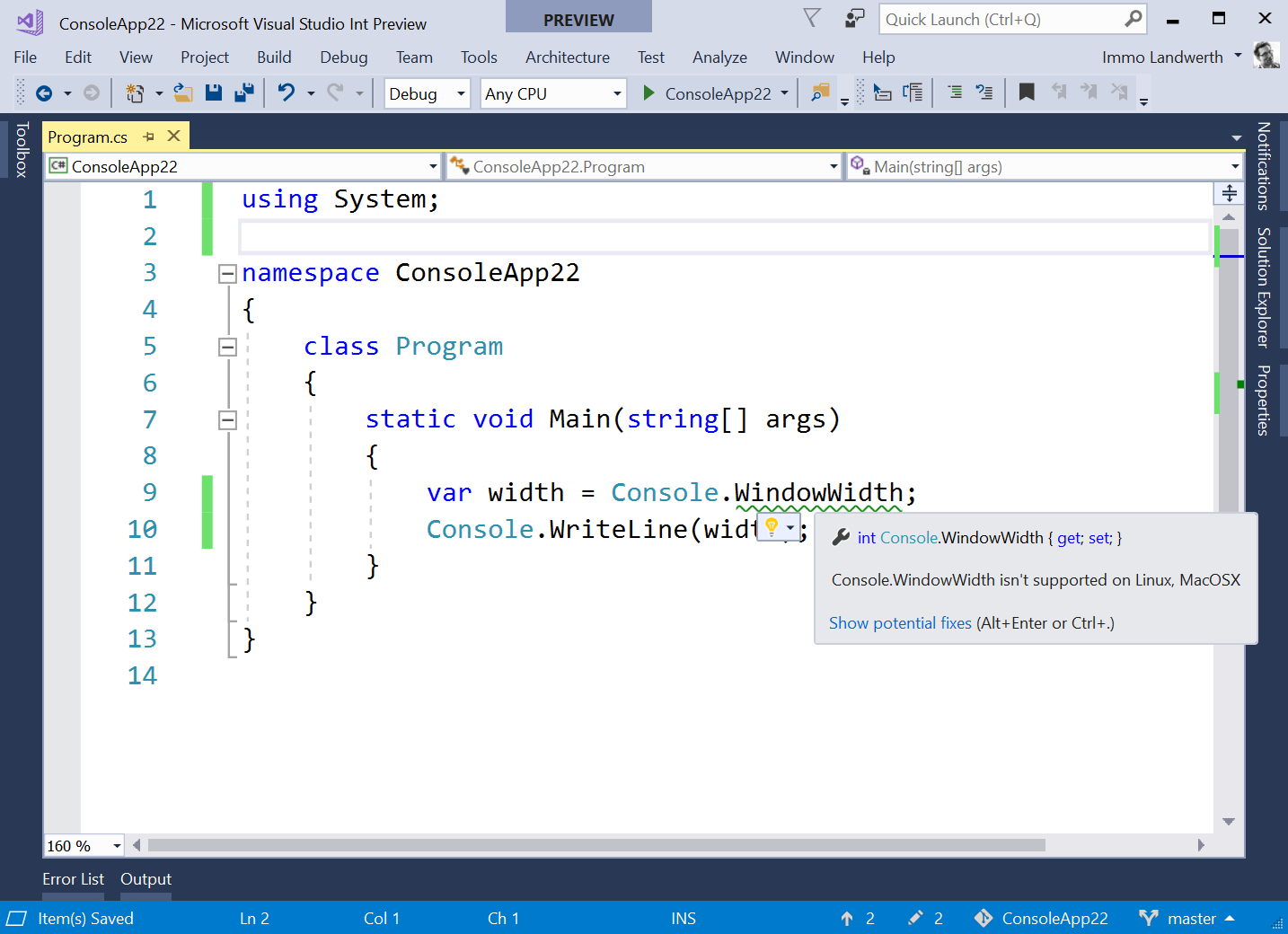Viewport: 1288px width, 934px height.
Task: Collapse the namespace ConsoleApp22 block
Action: click(227, 274)
